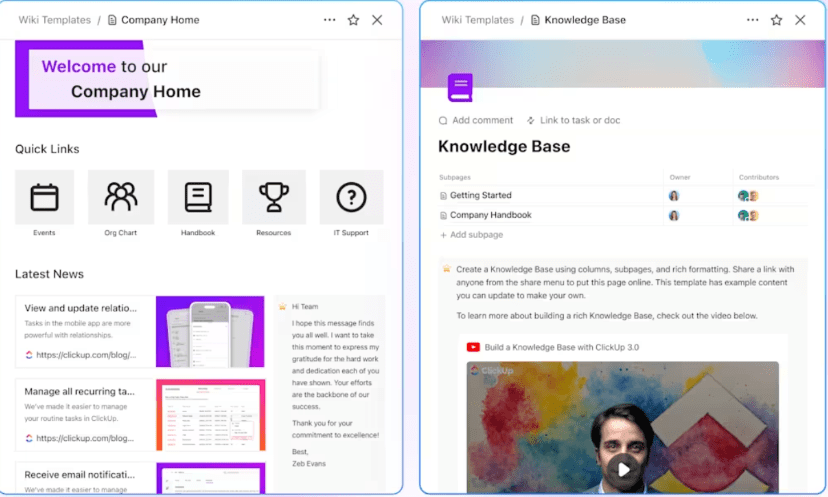This screenshot has height=497, width=828.
Task: Click the purple book page icon
Action: (460, 87)
